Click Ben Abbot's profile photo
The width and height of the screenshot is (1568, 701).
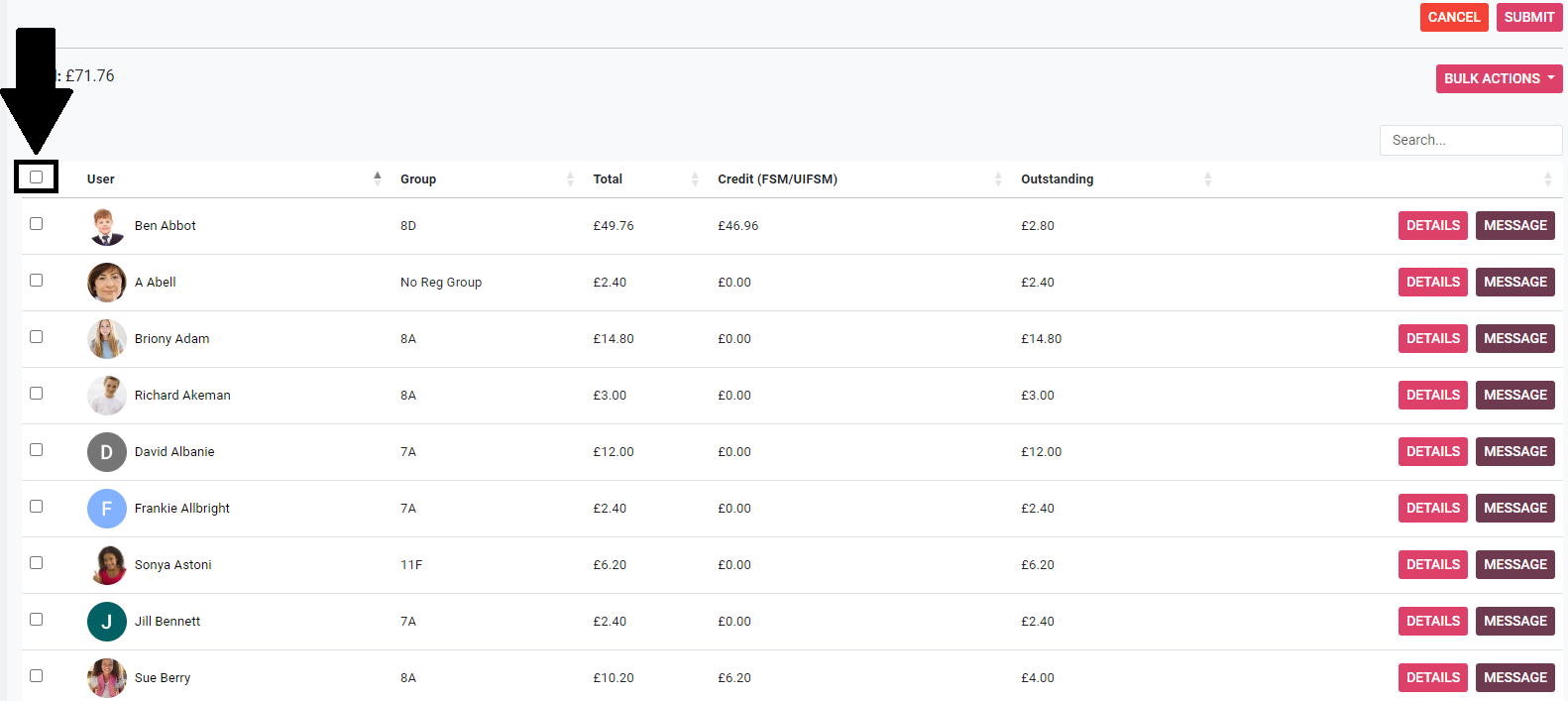coord(106,226)
